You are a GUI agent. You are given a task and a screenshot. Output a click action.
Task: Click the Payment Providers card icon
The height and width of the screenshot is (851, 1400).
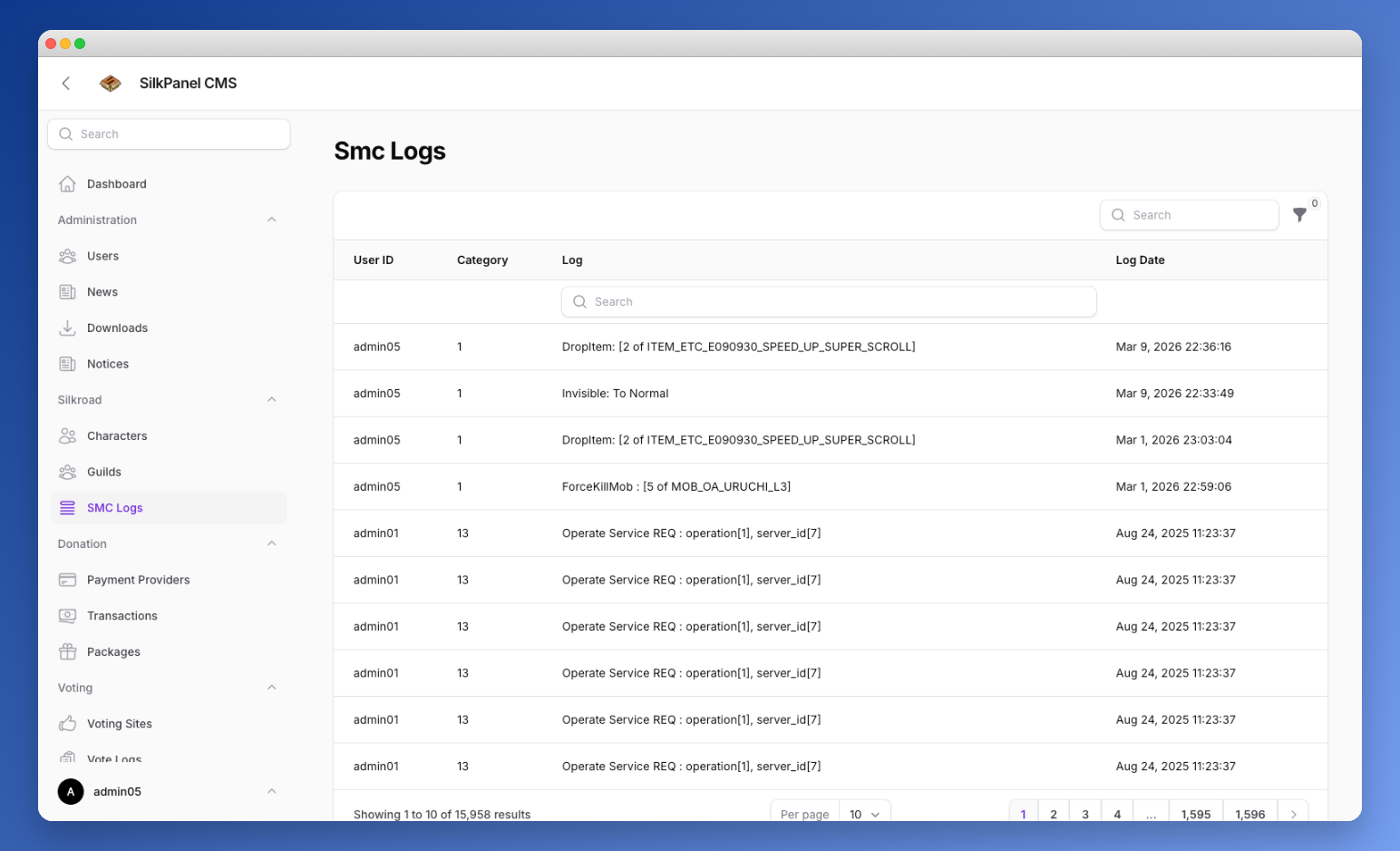(67, 580)
